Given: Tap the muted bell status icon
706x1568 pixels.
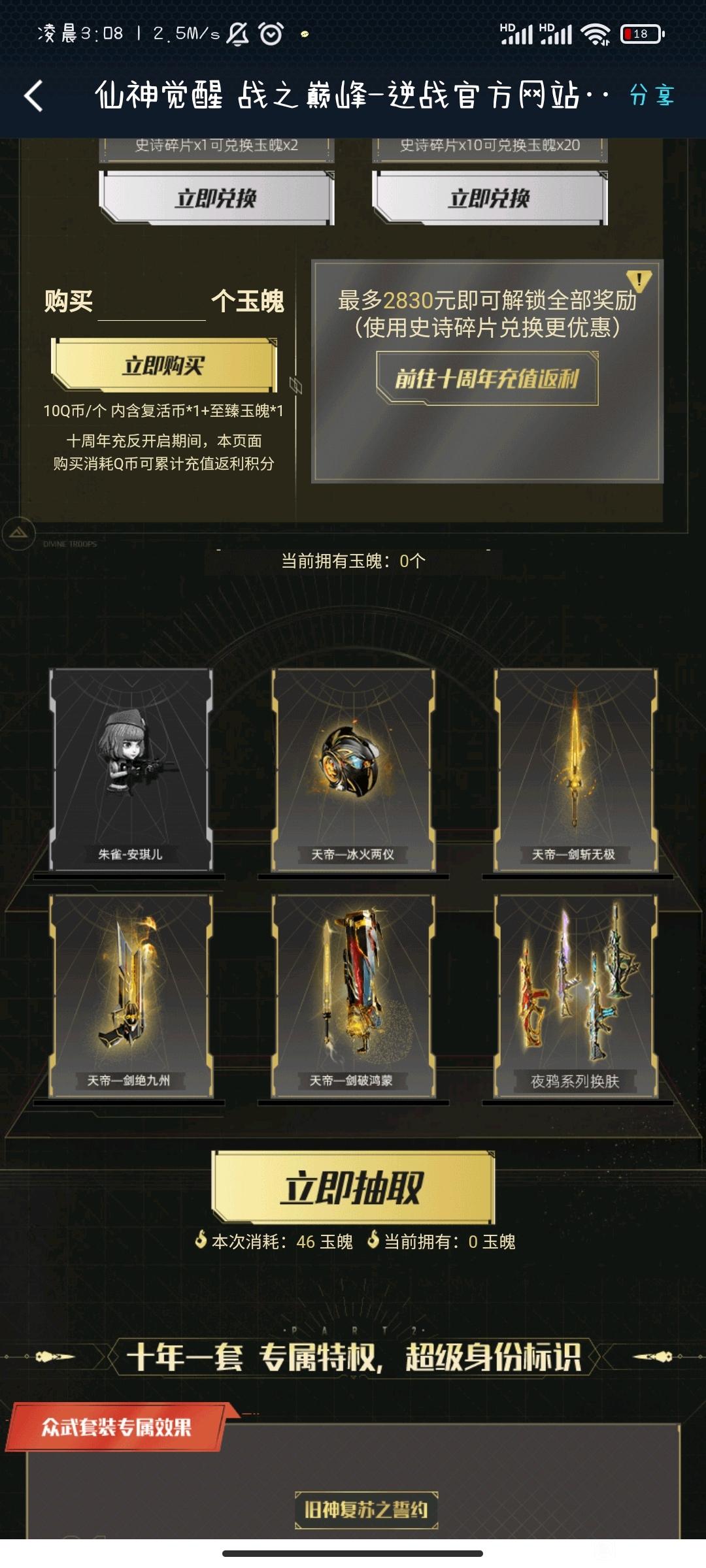Looking at the screenshot, I should [238, 33].
